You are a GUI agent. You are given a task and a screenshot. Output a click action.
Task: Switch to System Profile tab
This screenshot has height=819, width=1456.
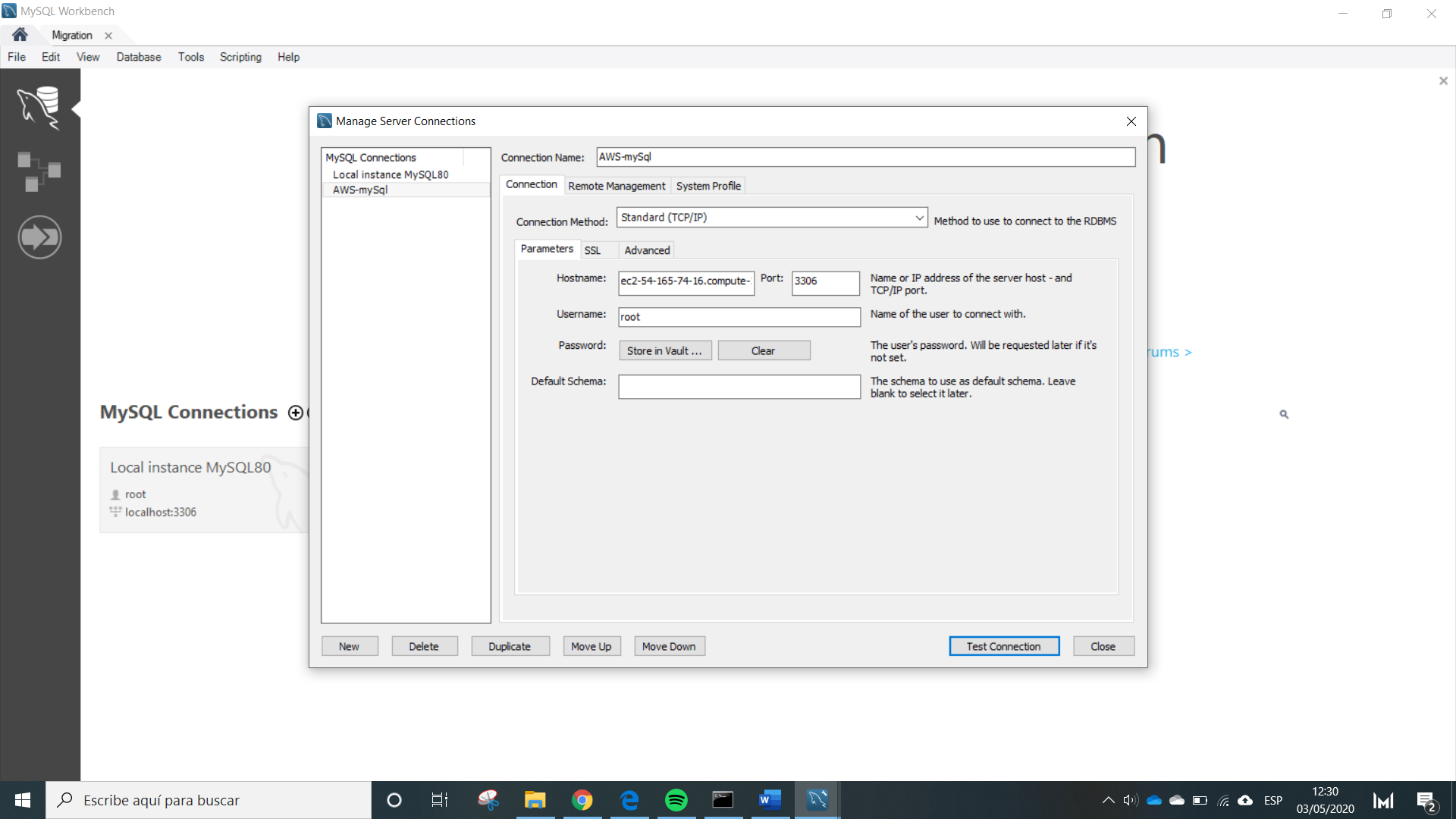tap(708, 186)
